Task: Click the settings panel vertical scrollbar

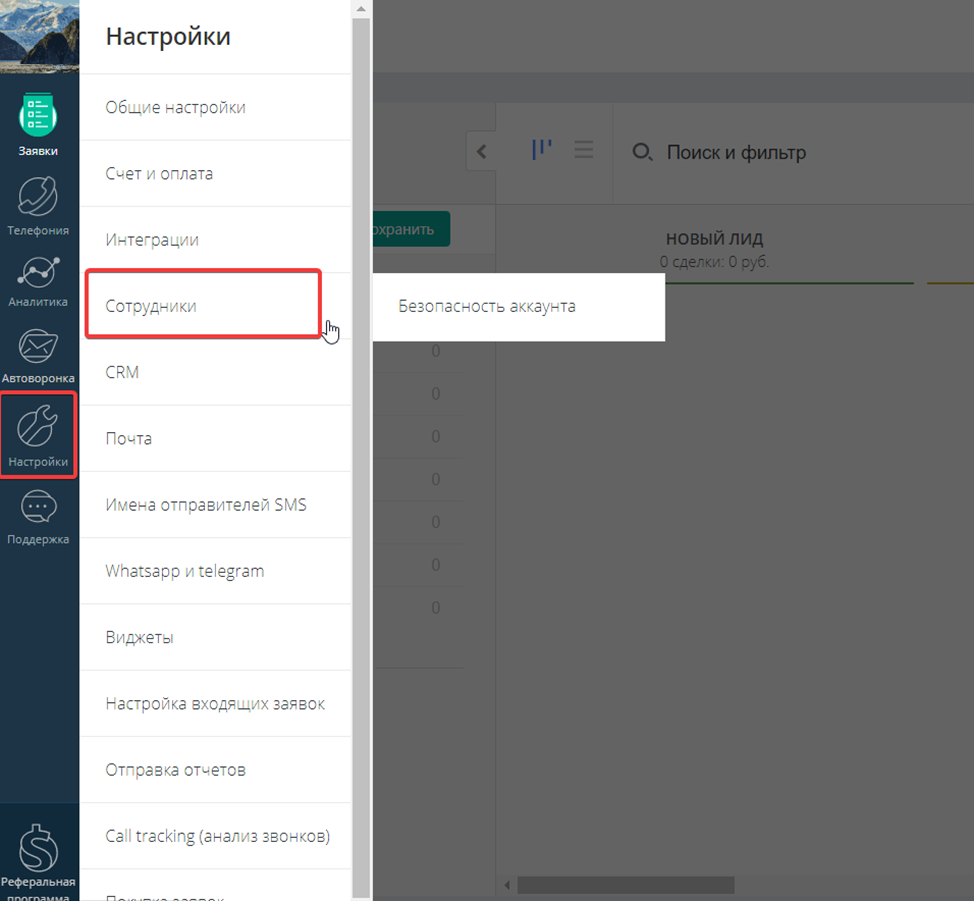Action: coord(362,459)
